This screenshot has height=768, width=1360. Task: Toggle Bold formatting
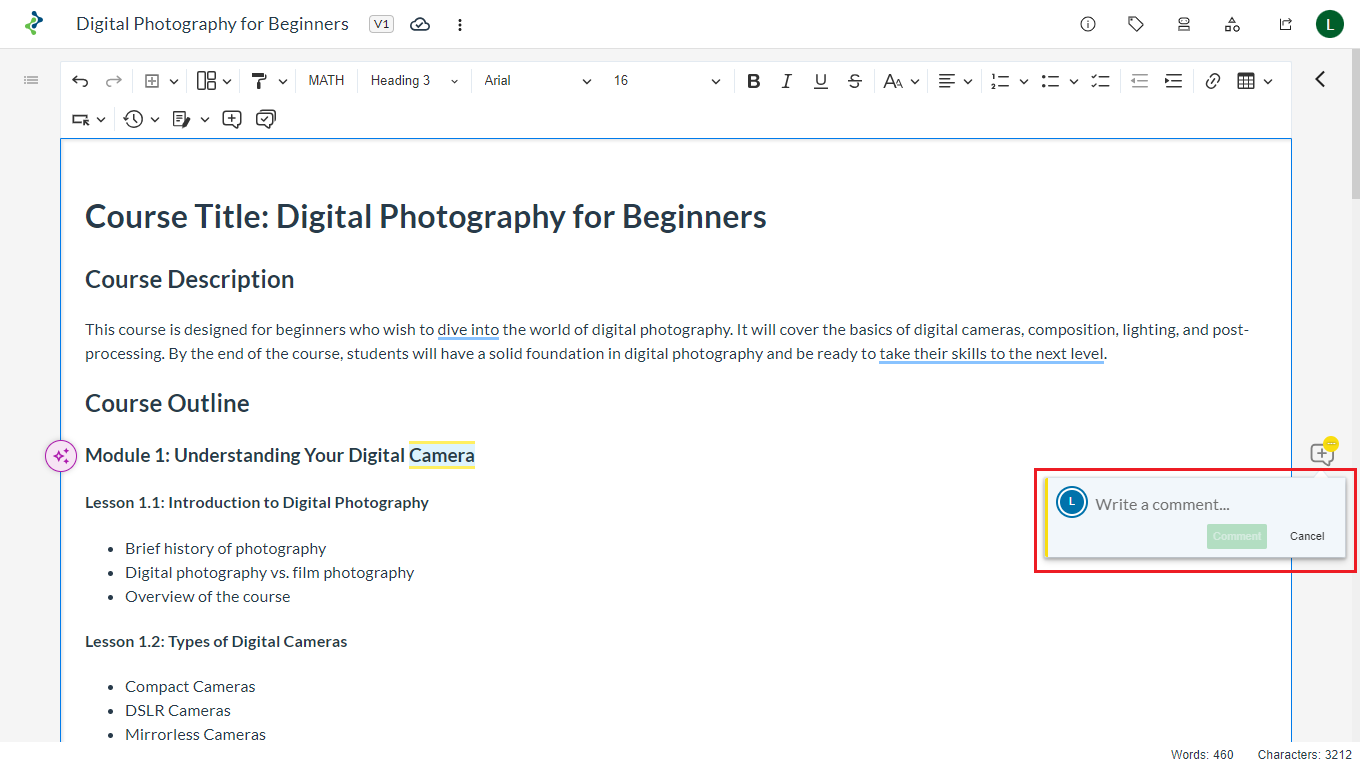754,81
